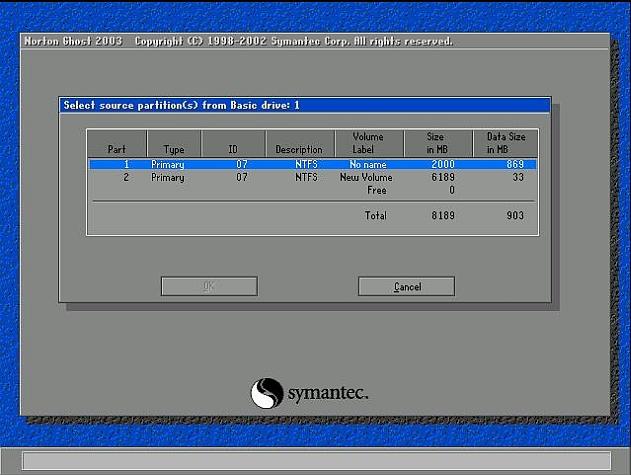Screen dimensions: 631x475
Task: Click part number 2 in table
Action: point(126,177)
